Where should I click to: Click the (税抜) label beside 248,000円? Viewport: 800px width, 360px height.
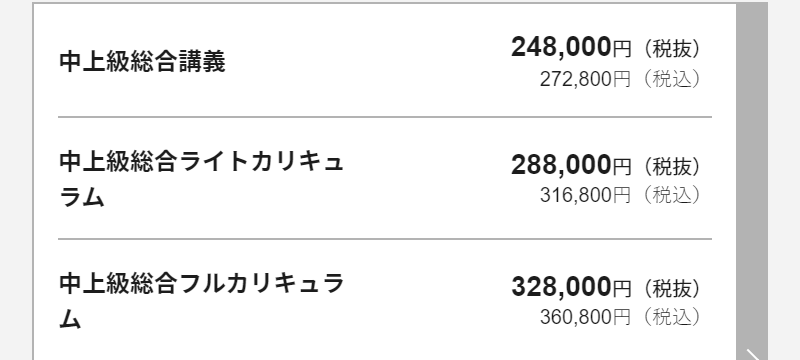pos(671,49)
